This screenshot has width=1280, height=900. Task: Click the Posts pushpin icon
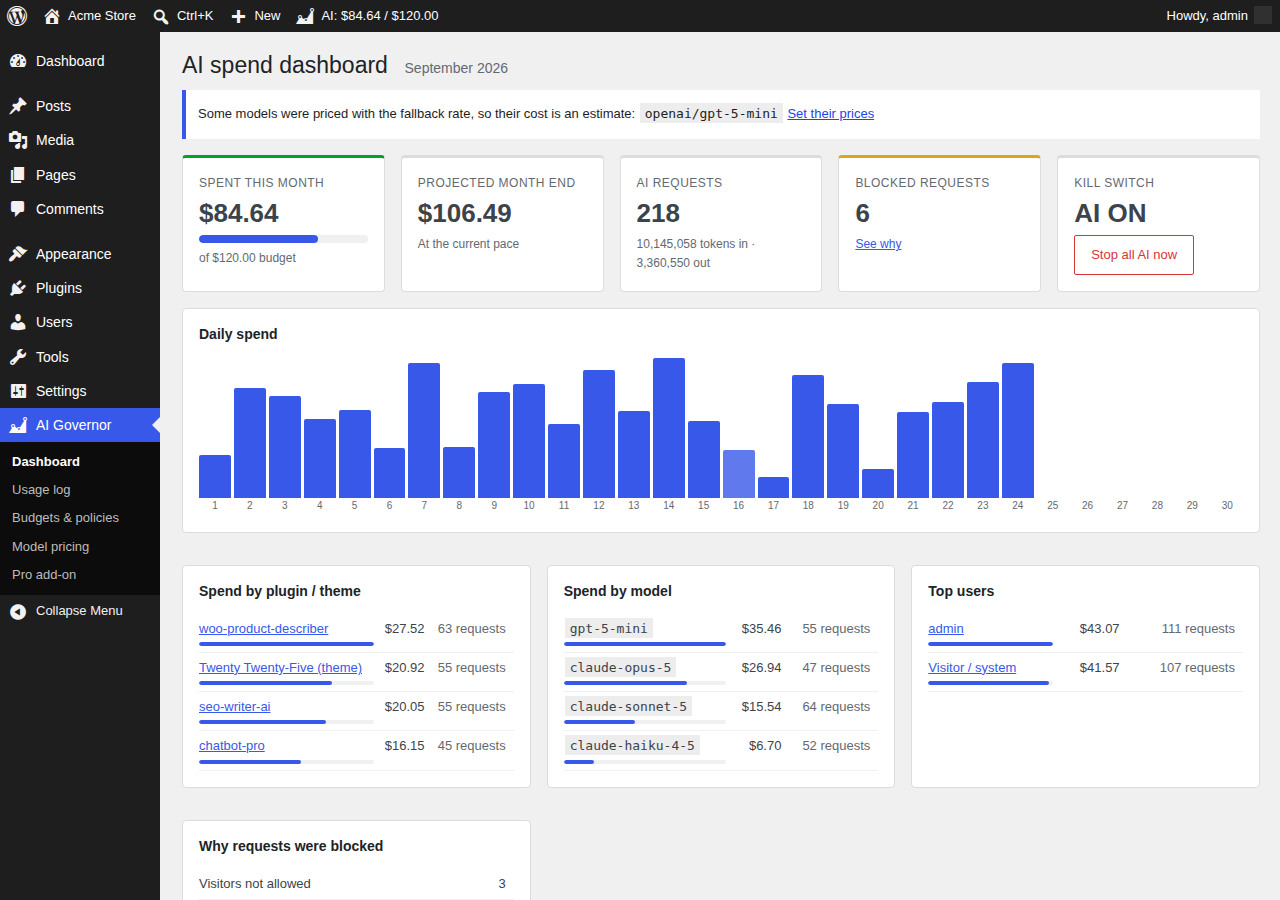point(18,106)
